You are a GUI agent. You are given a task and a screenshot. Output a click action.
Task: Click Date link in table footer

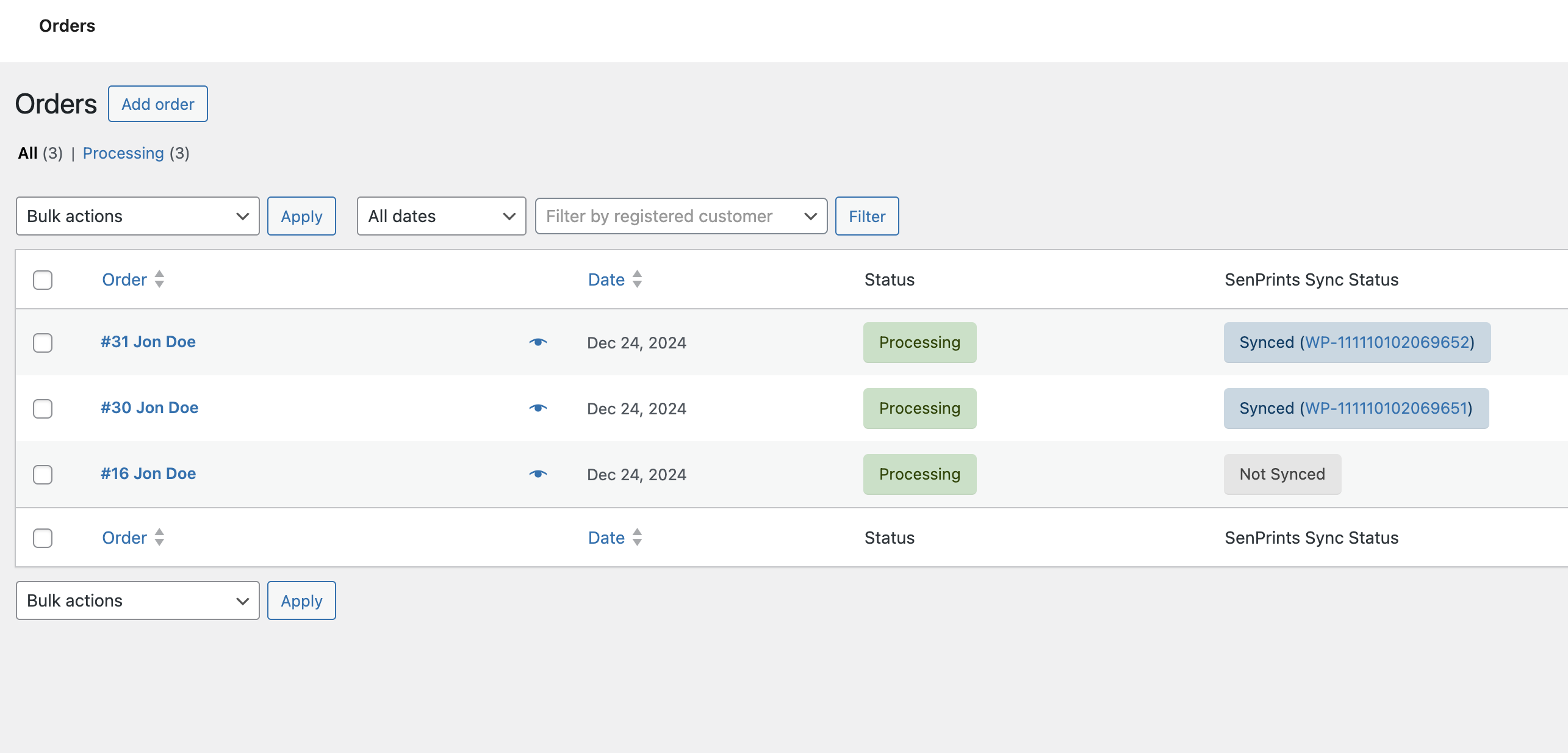click(x=606, y=538)
